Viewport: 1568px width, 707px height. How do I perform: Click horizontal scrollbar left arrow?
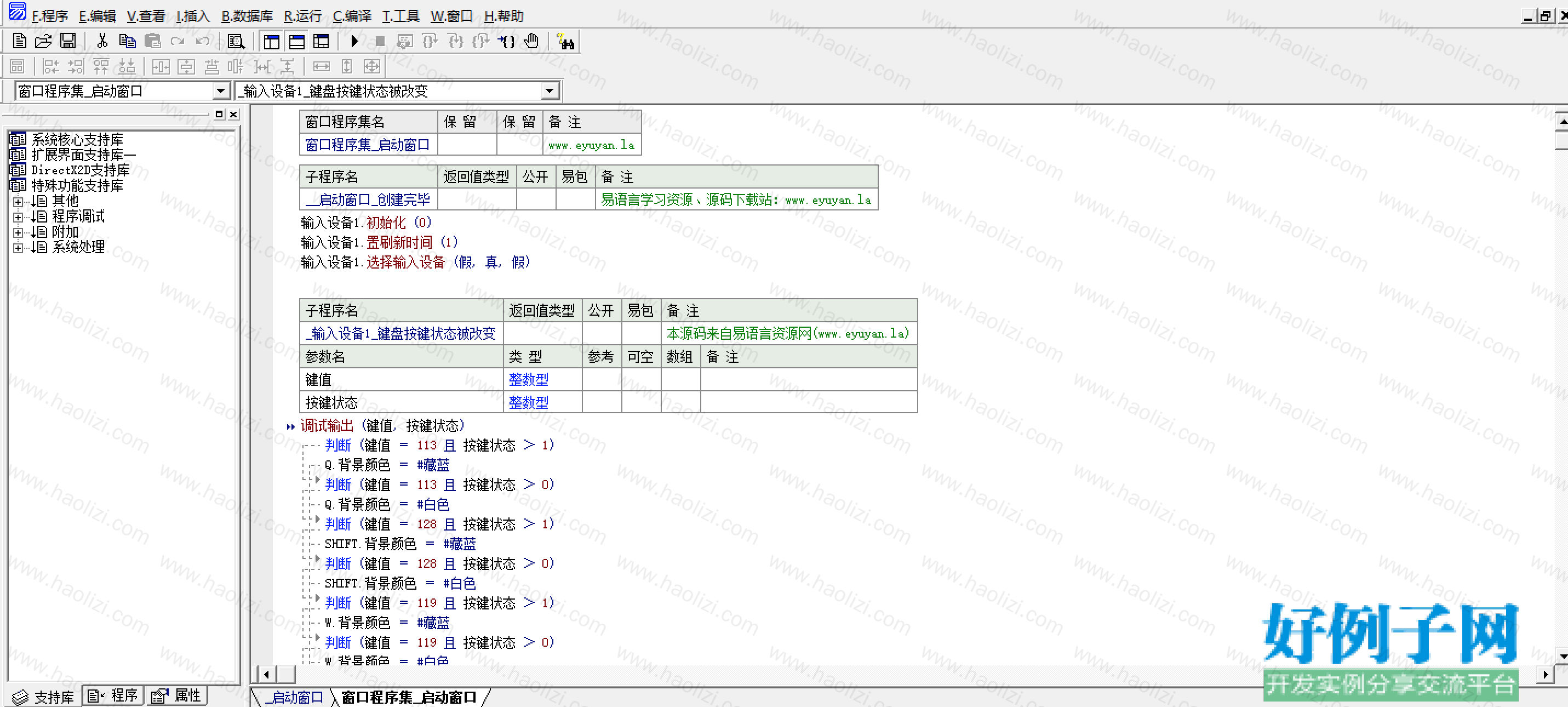pyautogui.click(x=266, y=674)
